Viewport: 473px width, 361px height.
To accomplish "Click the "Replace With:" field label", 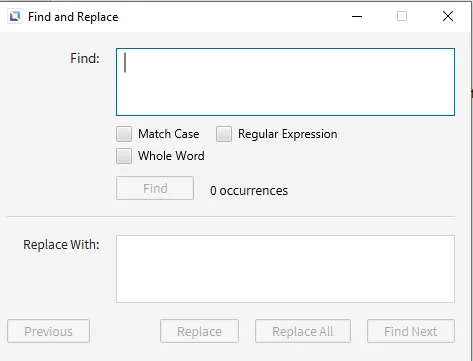I will click(61, 245).
